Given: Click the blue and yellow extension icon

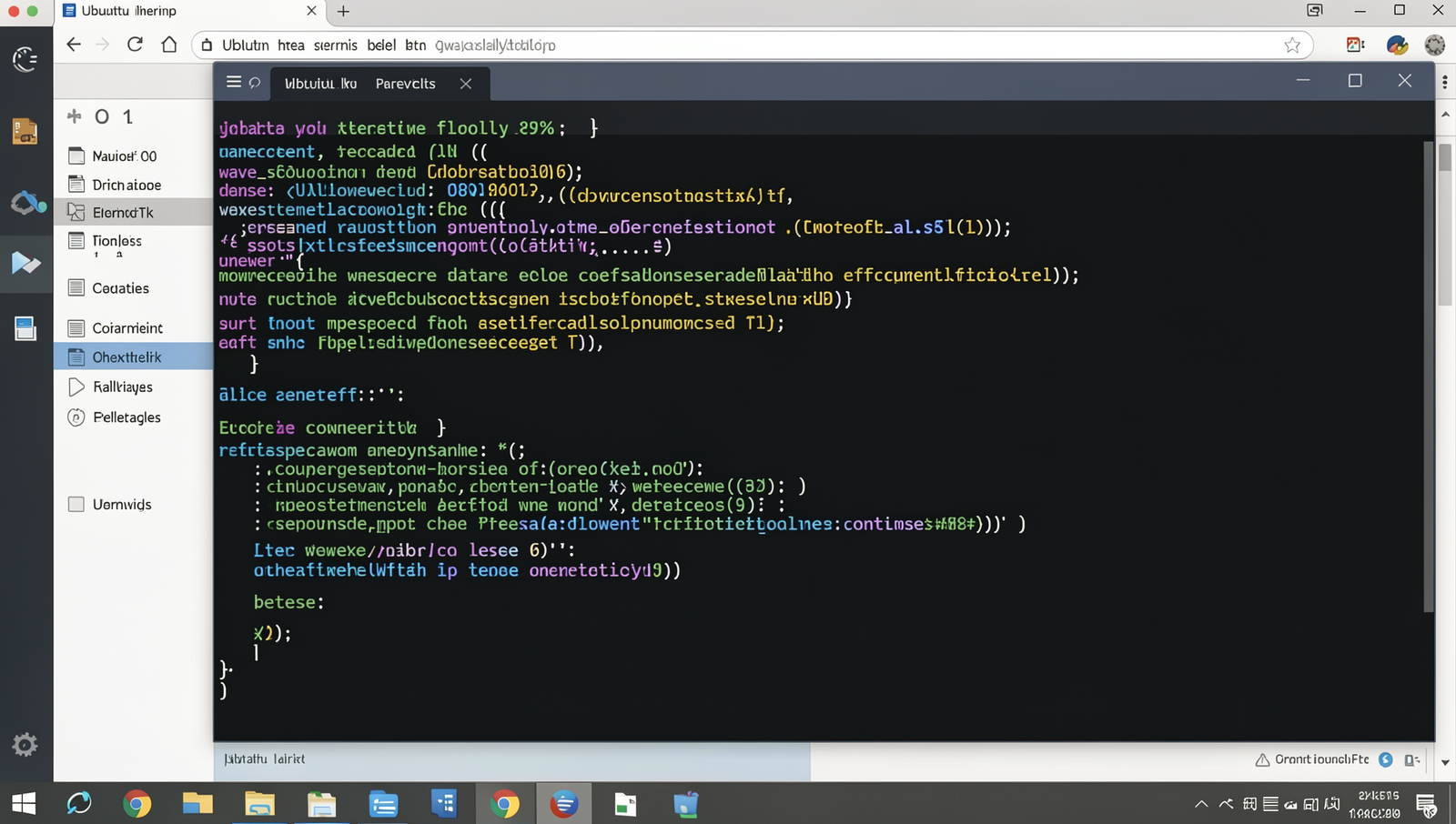Looking at the screenshot, I should [1397, 45].
